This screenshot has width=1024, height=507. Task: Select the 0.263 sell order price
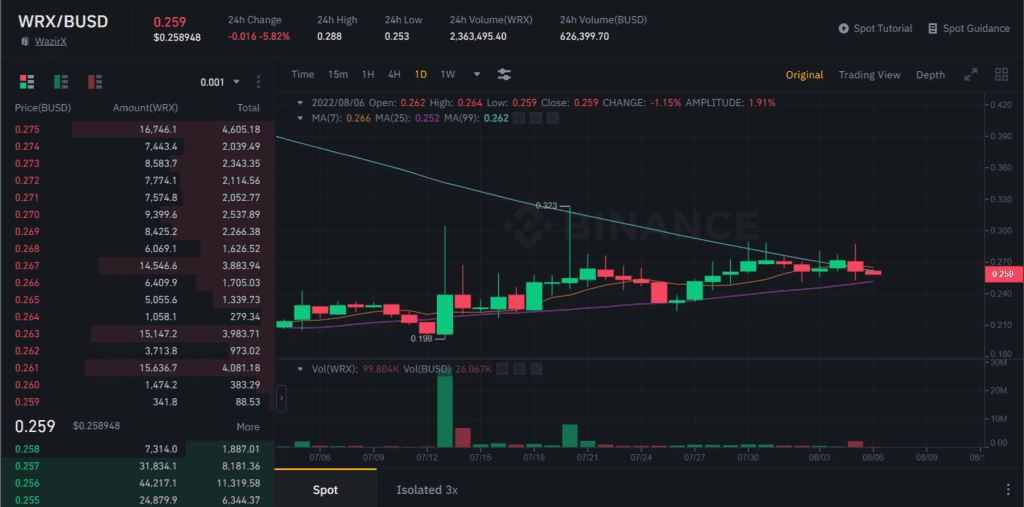pos(27,334)
